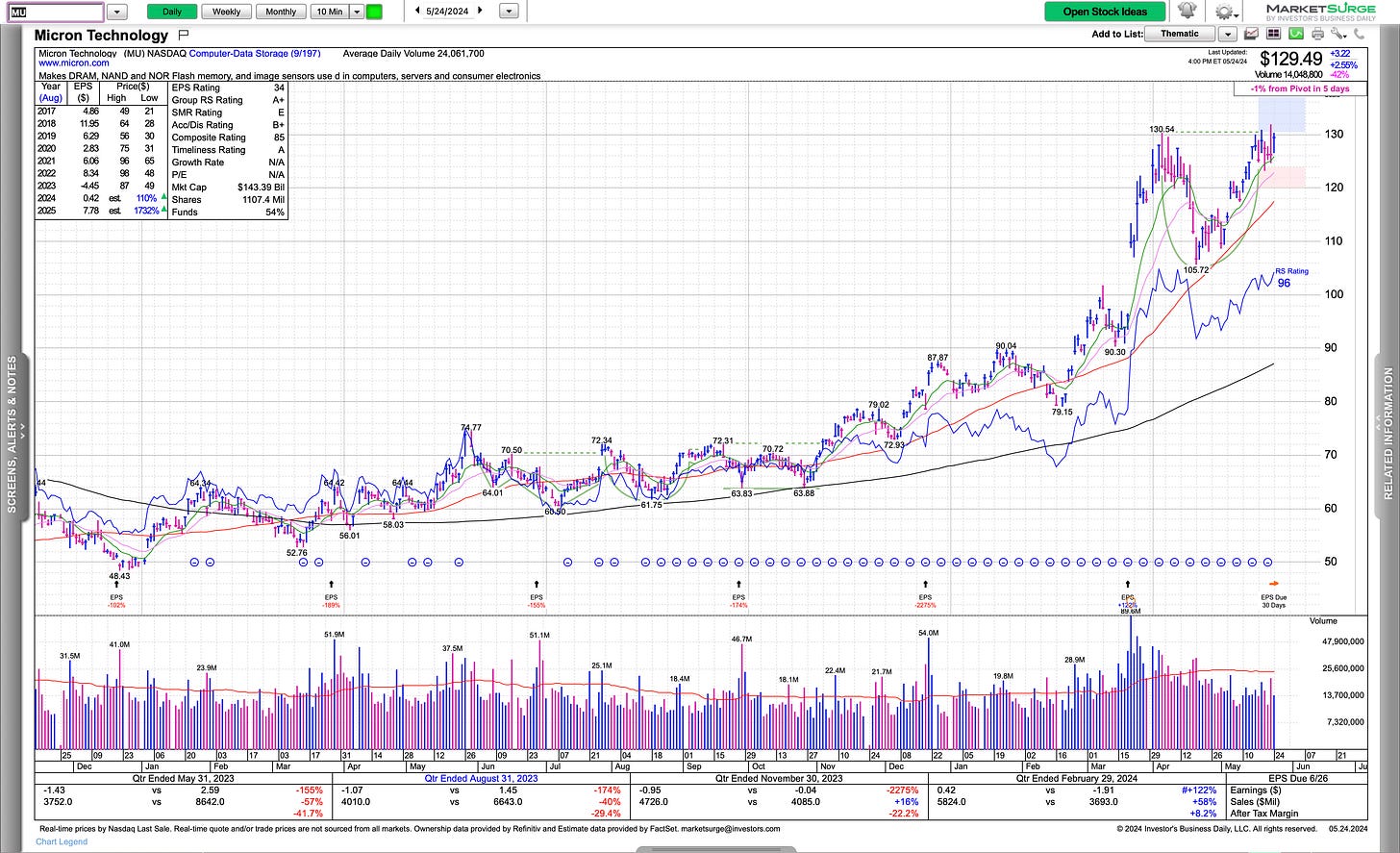The height and width of the screenshot is (853, 1400).
Task: Click the green pattern recognition icon
Action: pyautogui.click(x=1295, y=34)
